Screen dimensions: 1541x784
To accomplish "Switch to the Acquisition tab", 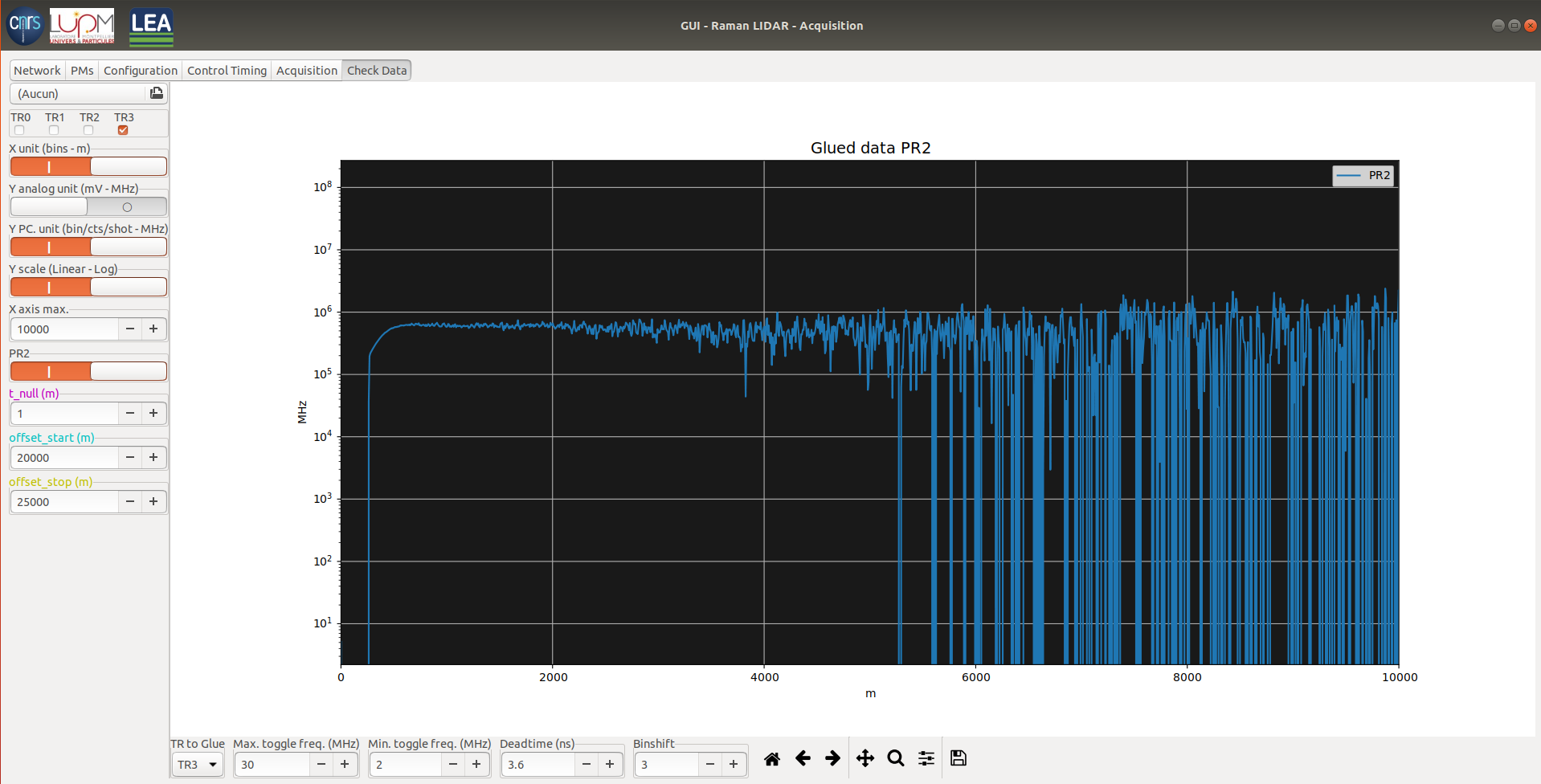I will coord(306,71).
